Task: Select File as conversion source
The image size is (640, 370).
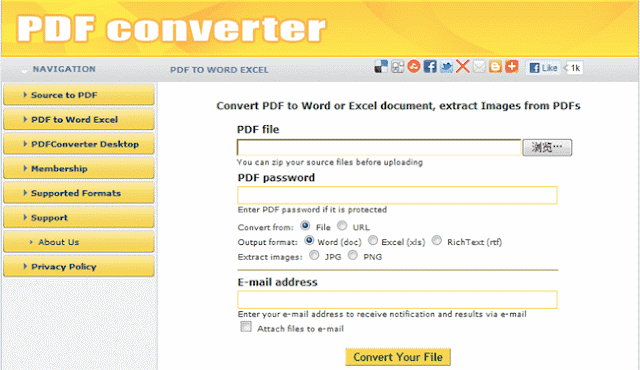Action: click(x=305, y=226)
